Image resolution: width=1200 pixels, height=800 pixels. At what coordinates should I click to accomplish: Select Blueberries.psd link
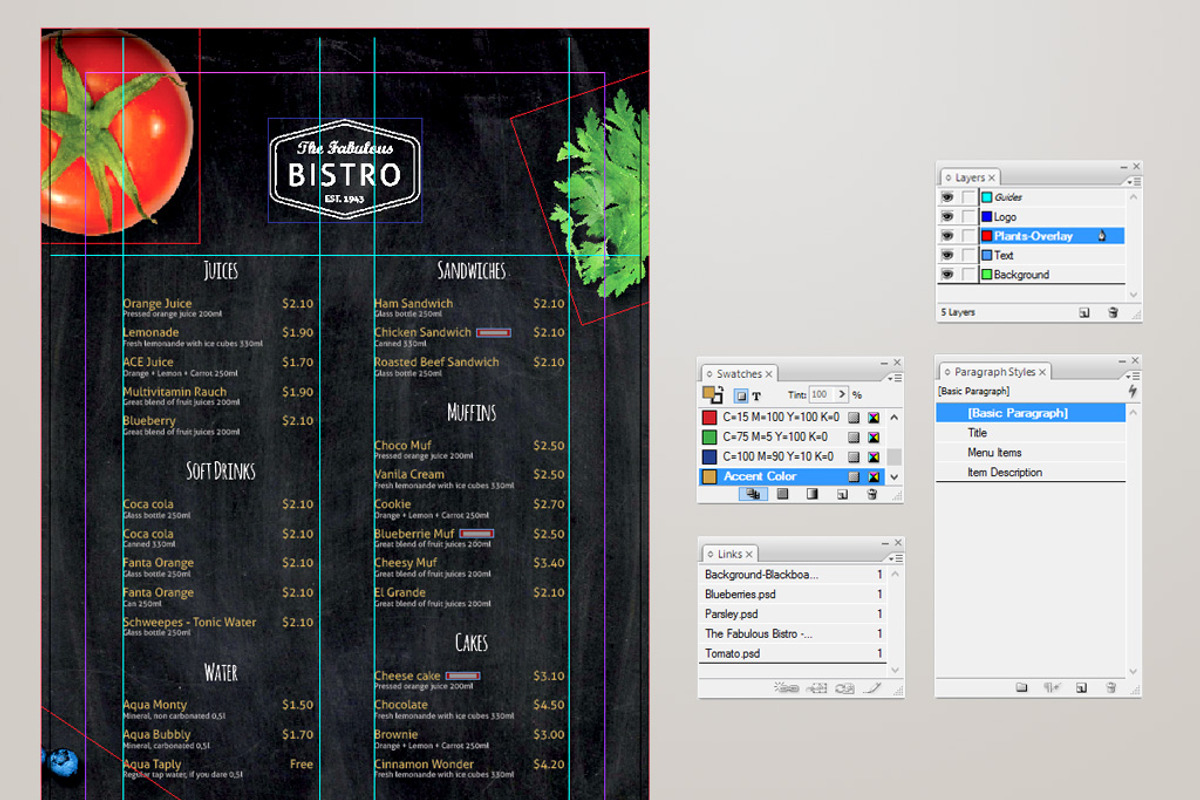[792, 594]
